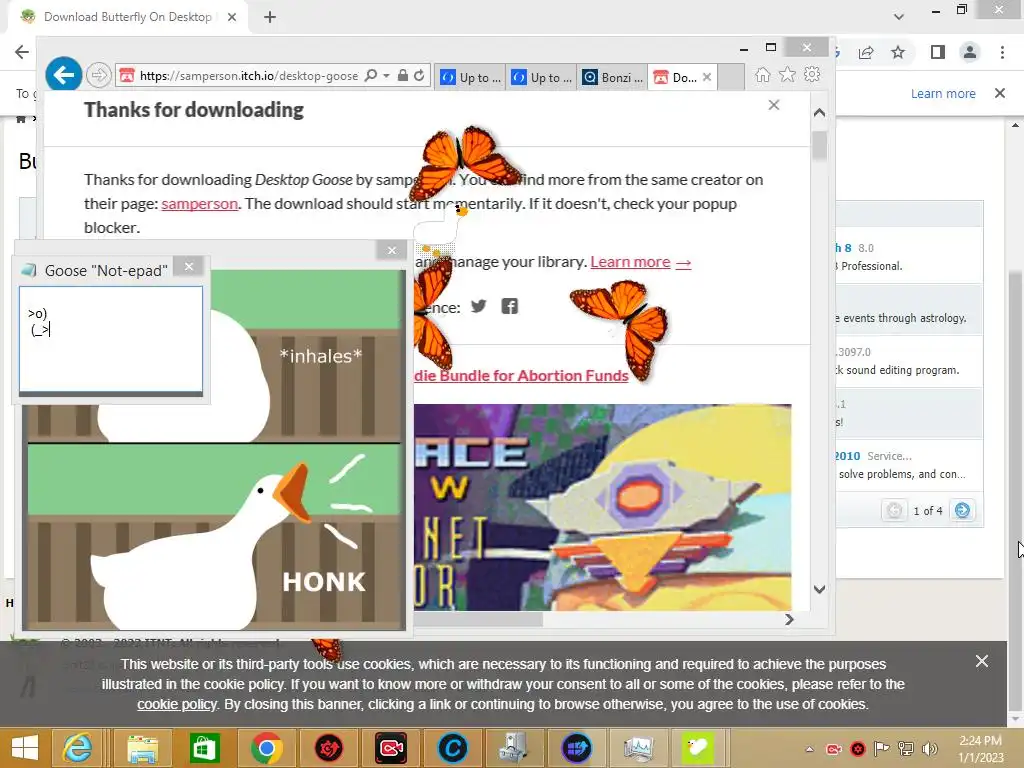Open the red screen recorder camera taskbar app

coord(391,748)
